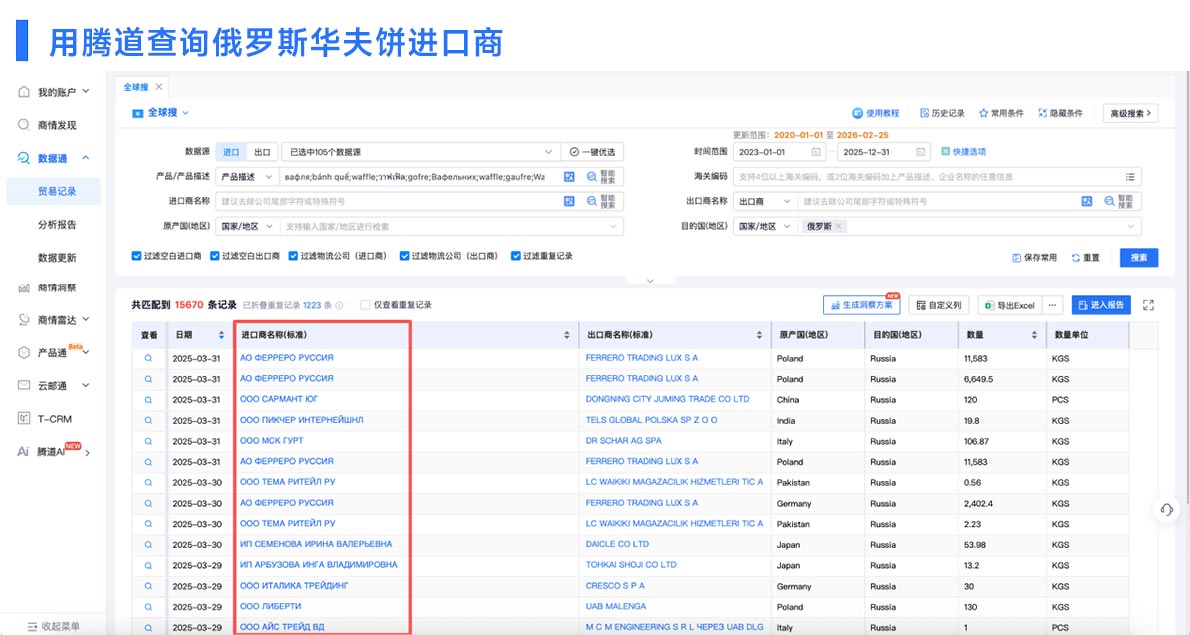This screenshot has width=1190, height=635.
Task: Switch to the 出口 export tab
Action: [x=264, y=152]
